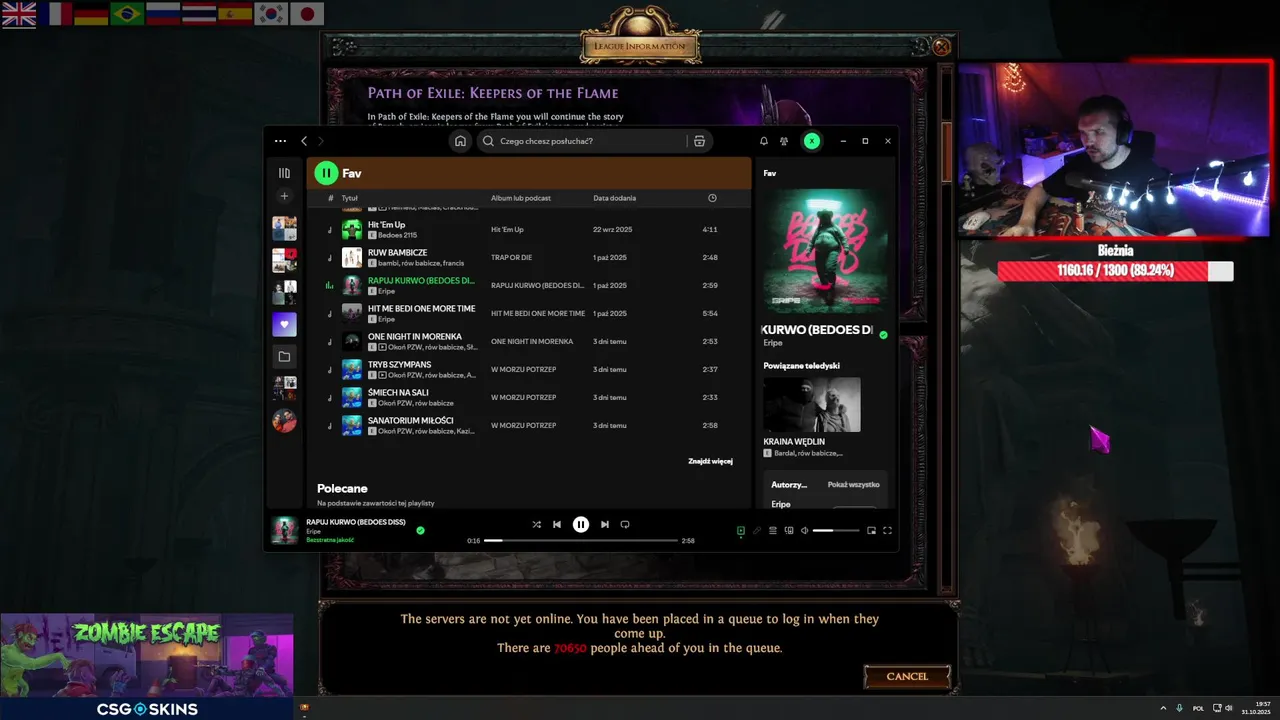Create new playlist with plus icon

(x=284, y=196)
